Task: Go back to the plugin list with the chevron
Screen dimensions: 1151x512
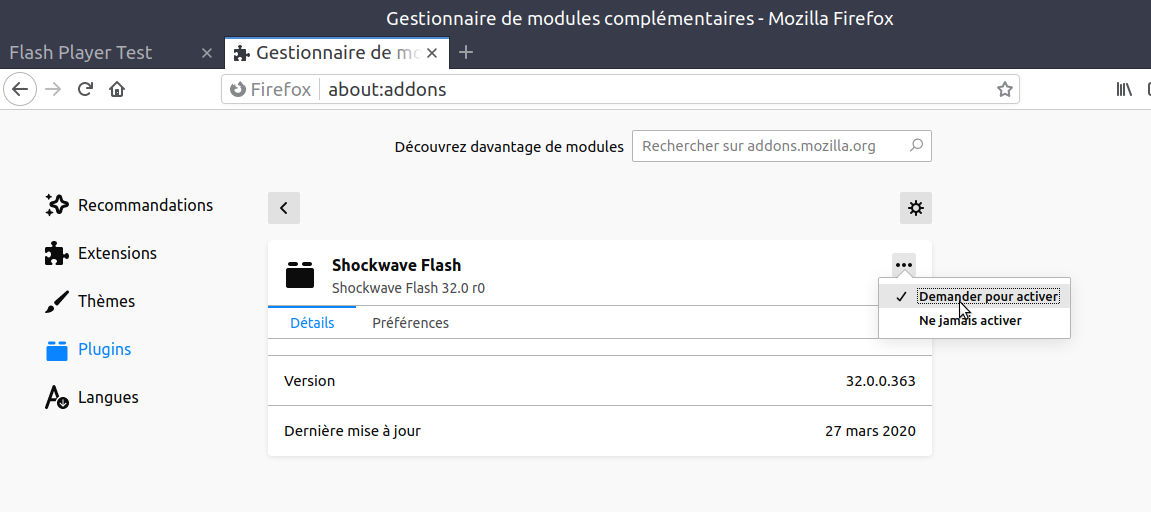Action: pyautogui.click(x=284, y=208)
